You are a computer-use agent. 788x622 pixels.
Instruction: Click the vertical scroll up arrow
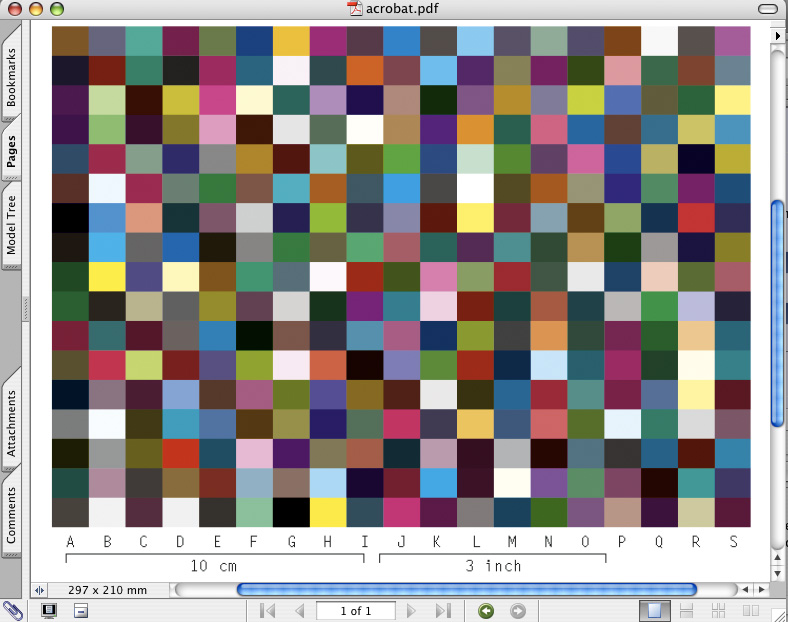tap(777, 557)
